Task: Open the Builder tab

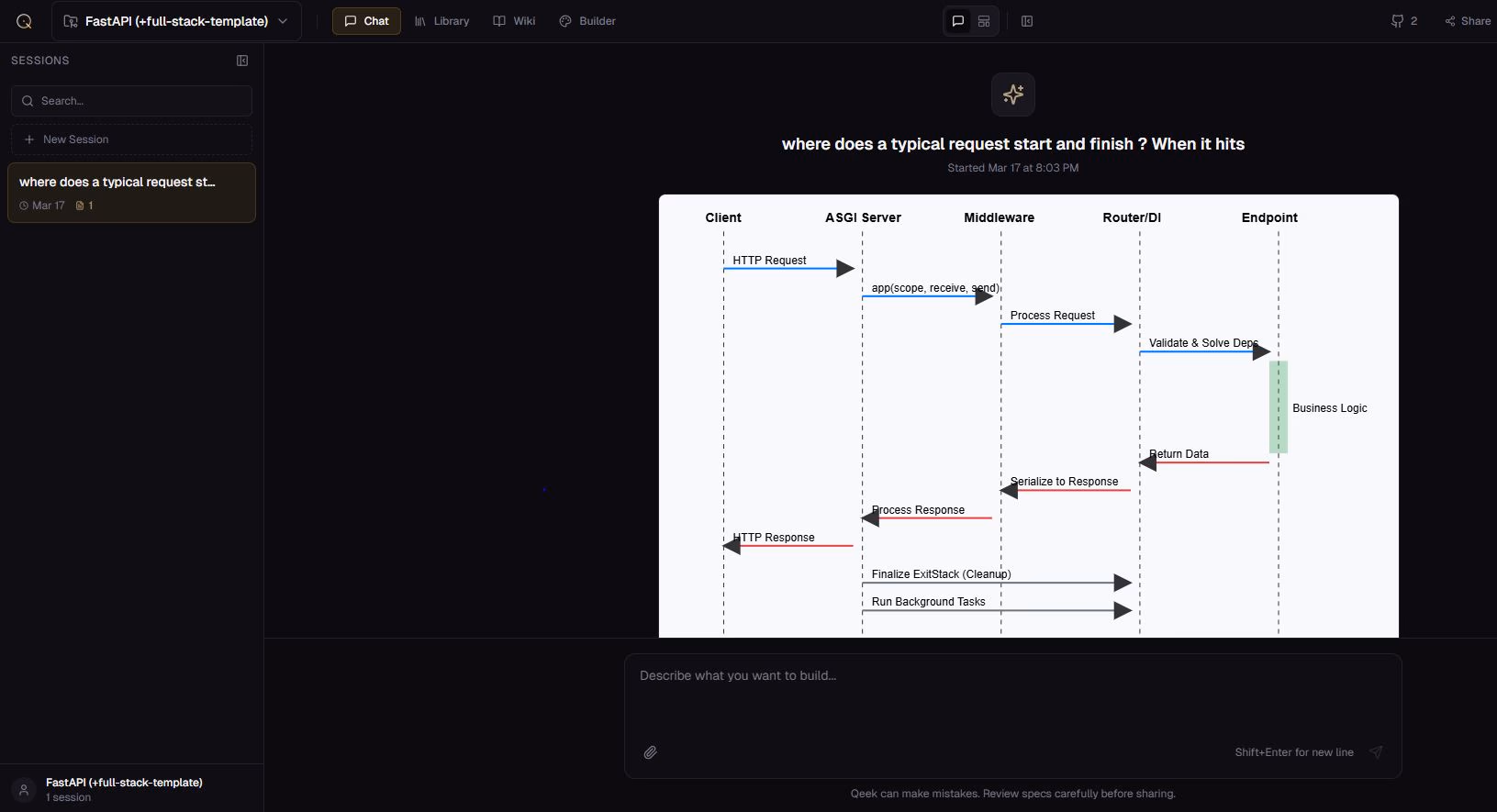Action: click(x=587, y=21)
